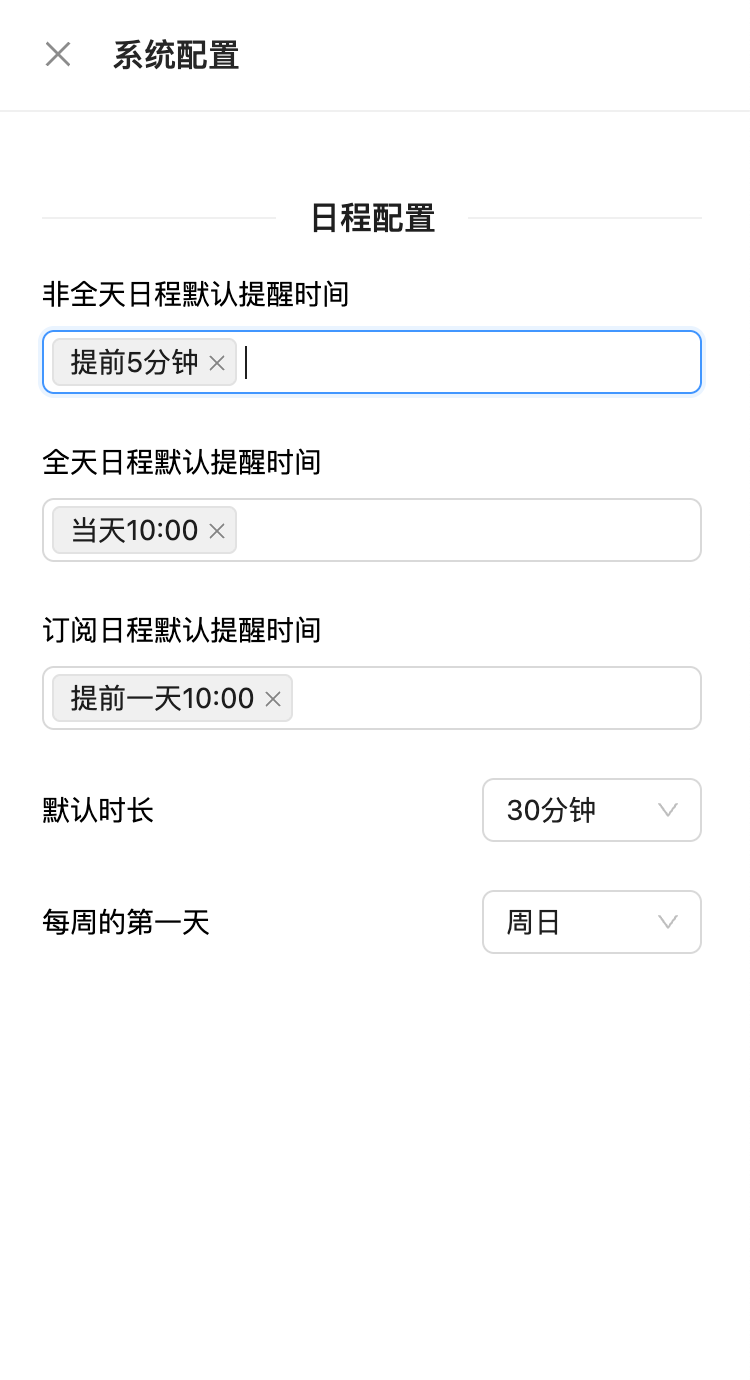Click the 订阅日程默认提醒时间 label
Image resolution: width=750 pixels, height=1380 pixels.
[181, 630]
